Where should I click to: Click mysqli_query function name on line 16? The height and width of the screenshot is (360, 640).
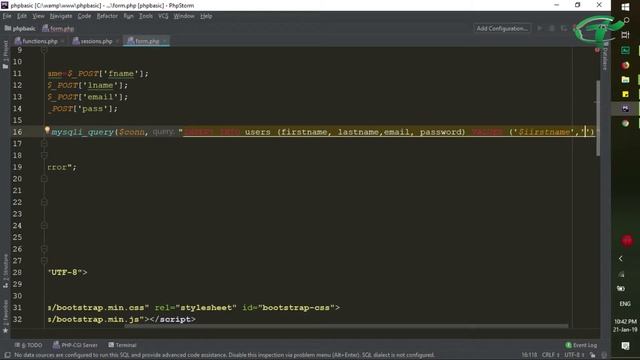coord(82,132)
